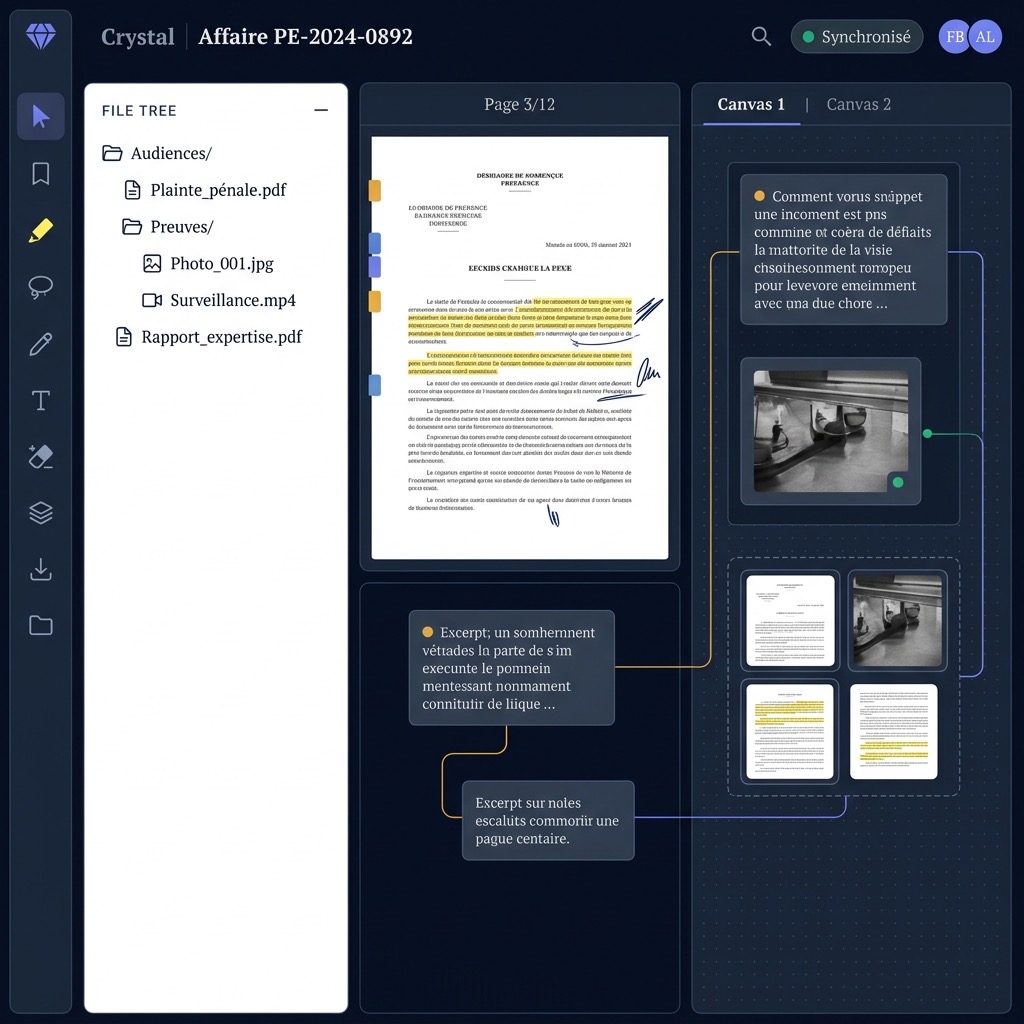Select the cursor selection tool
The width and height of the screenshot is (1024, 1024).
point(40,117)
